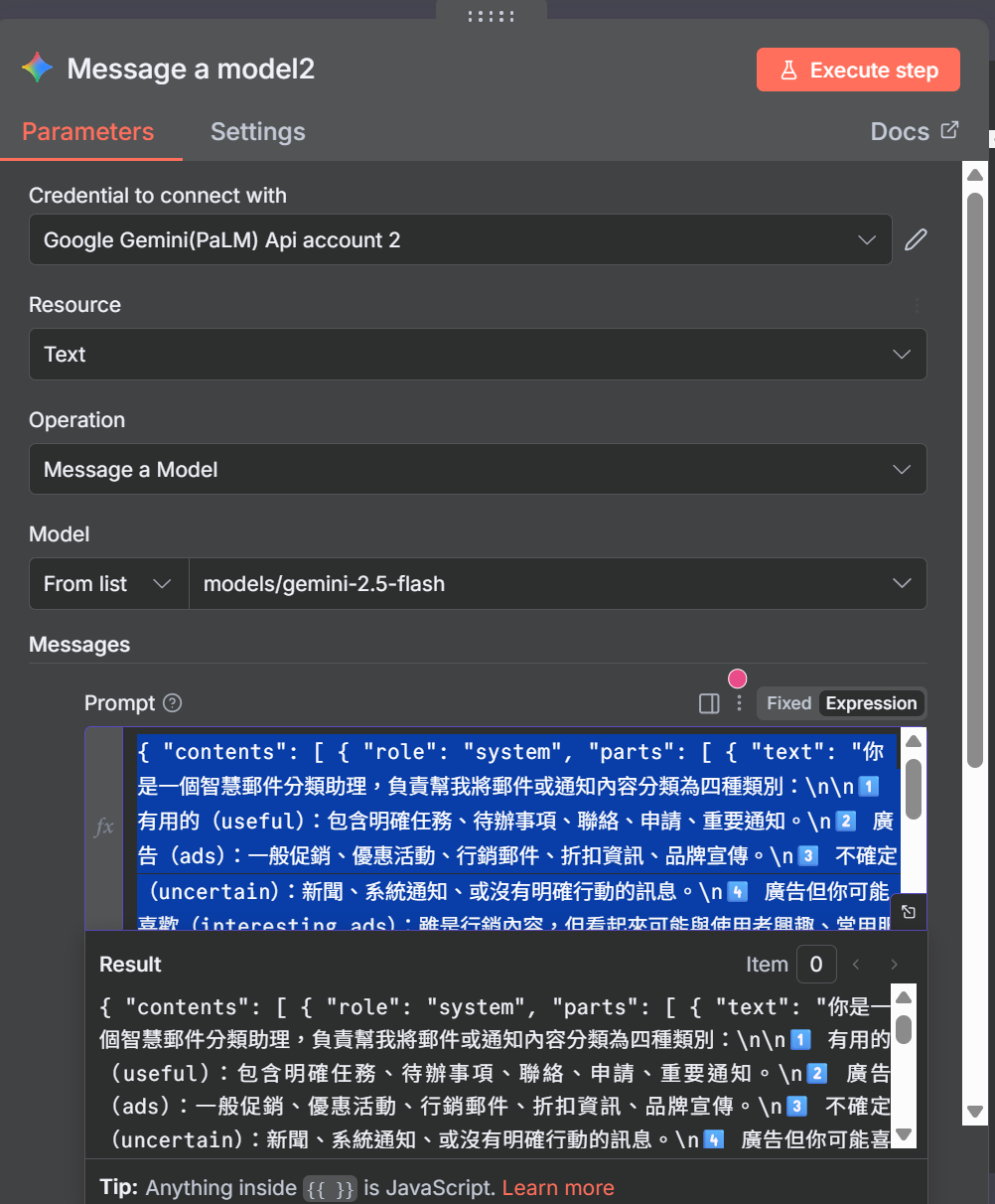
Task: Click the main panel vertical scrollbar thumb
Action: (x=975, y=480)
